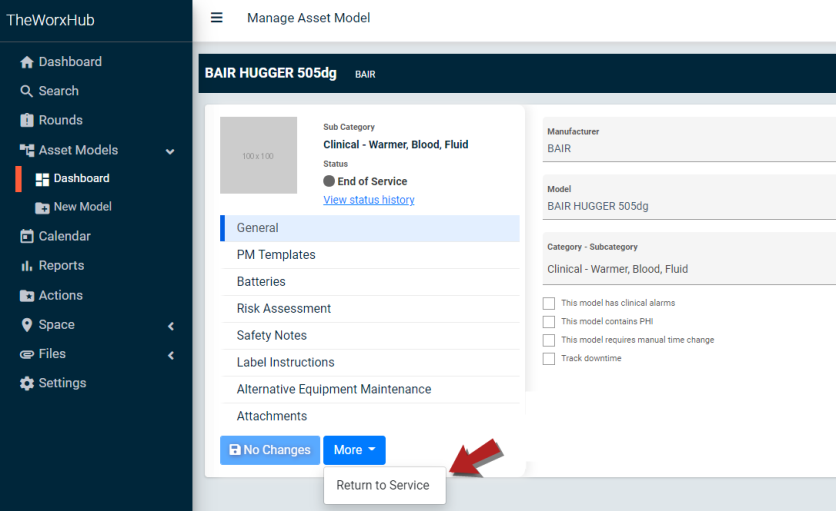Click the 100x100 model image placeholder
This screenshot has width=836, height=511.
coord(259,155)
